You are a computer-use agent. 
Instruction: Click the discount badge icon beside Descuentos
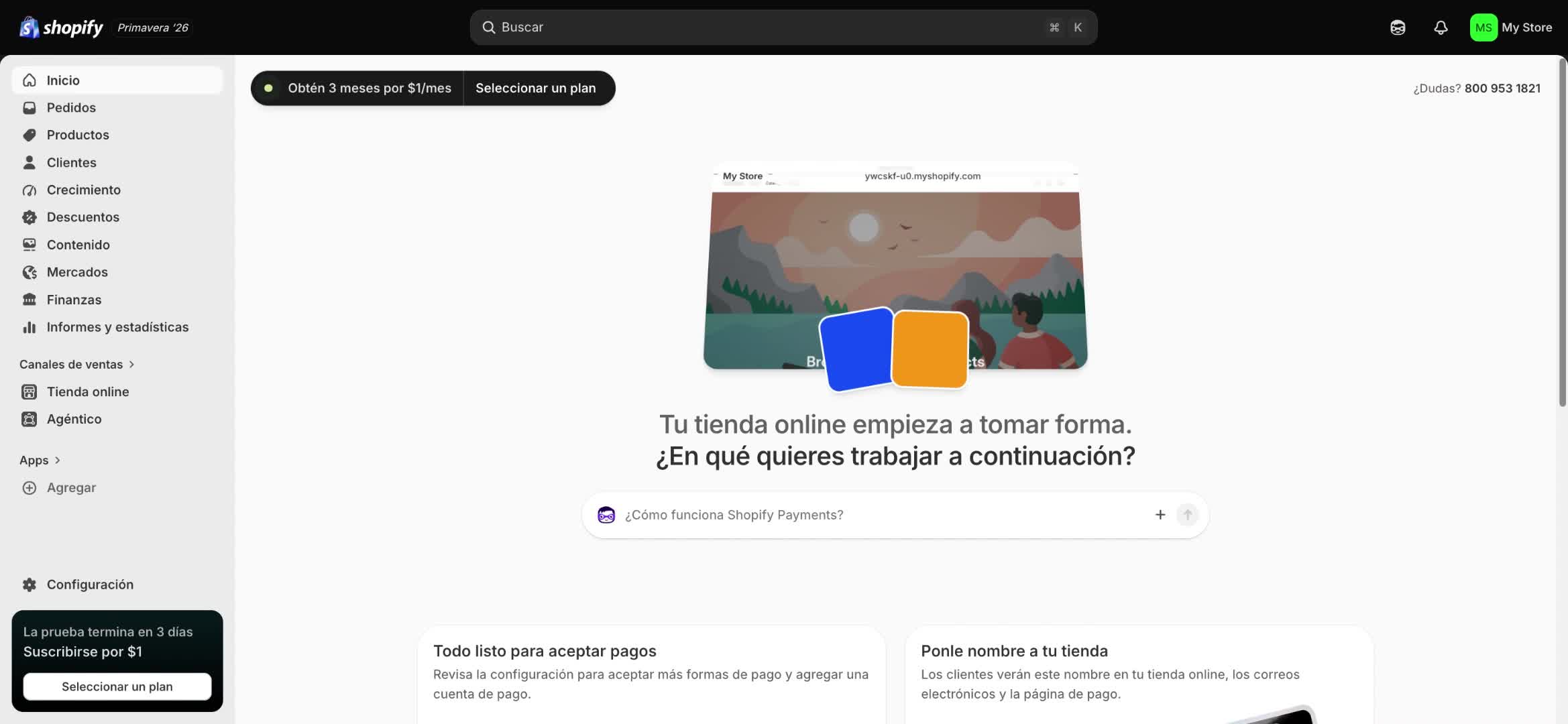coord(30,217)
